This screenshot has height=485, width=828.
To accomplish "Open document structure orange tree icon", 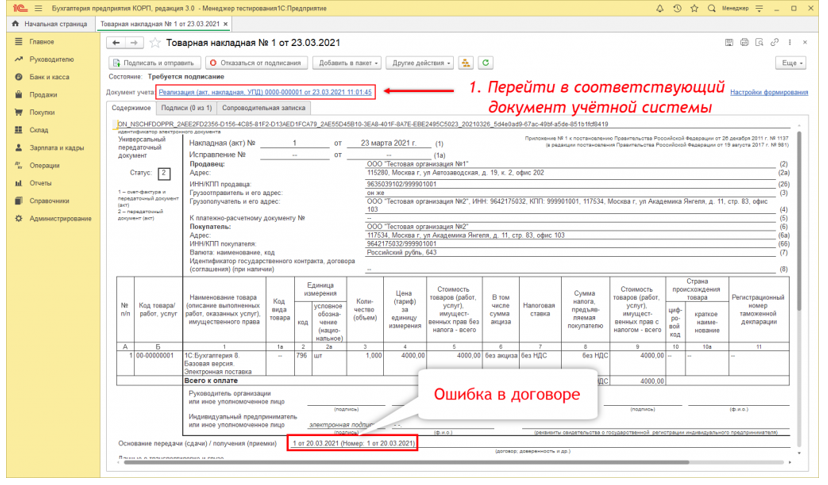I will [466, 63].
